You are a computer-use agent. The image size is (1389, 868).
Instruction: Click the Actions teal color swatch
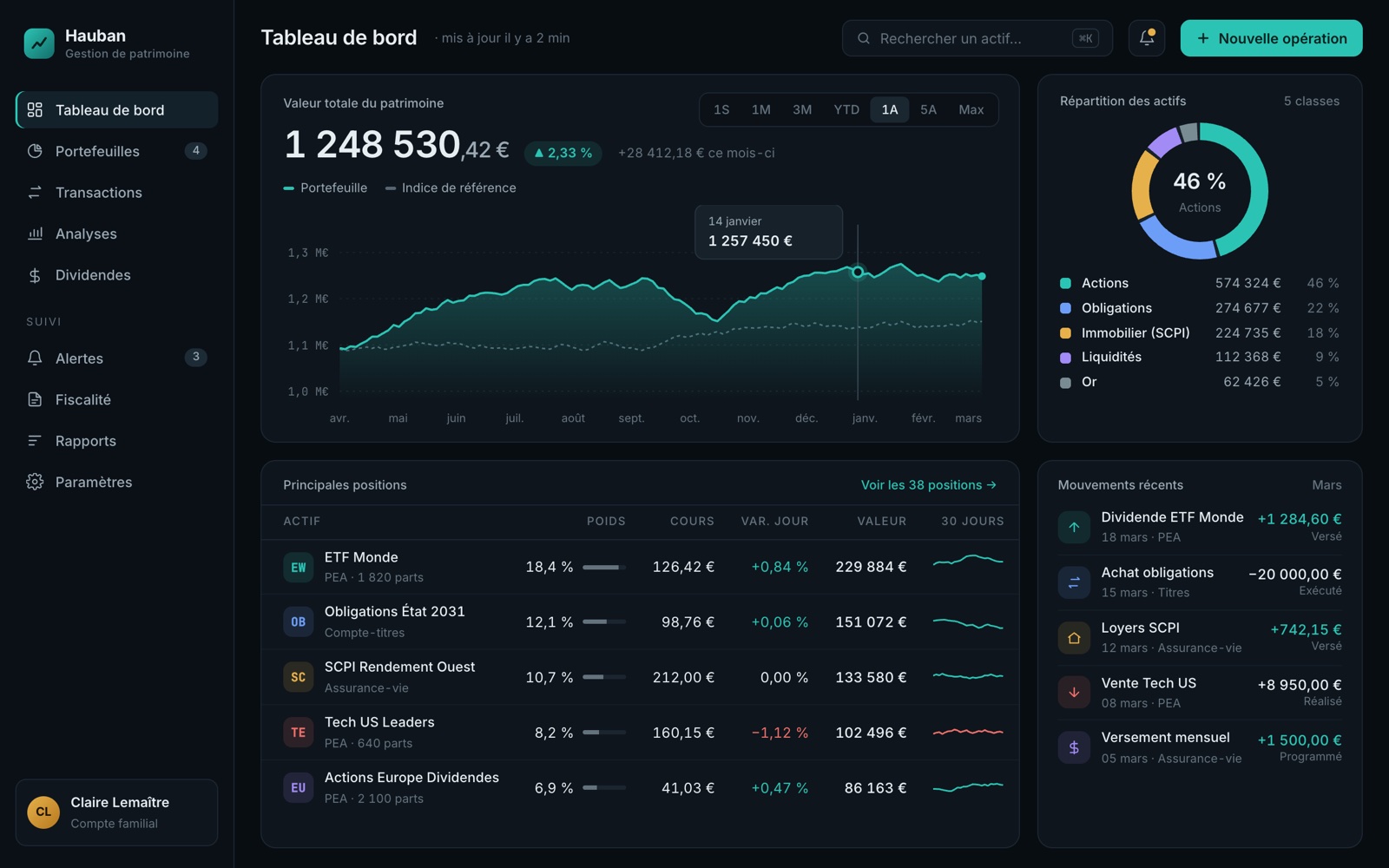coord(1065,283)
